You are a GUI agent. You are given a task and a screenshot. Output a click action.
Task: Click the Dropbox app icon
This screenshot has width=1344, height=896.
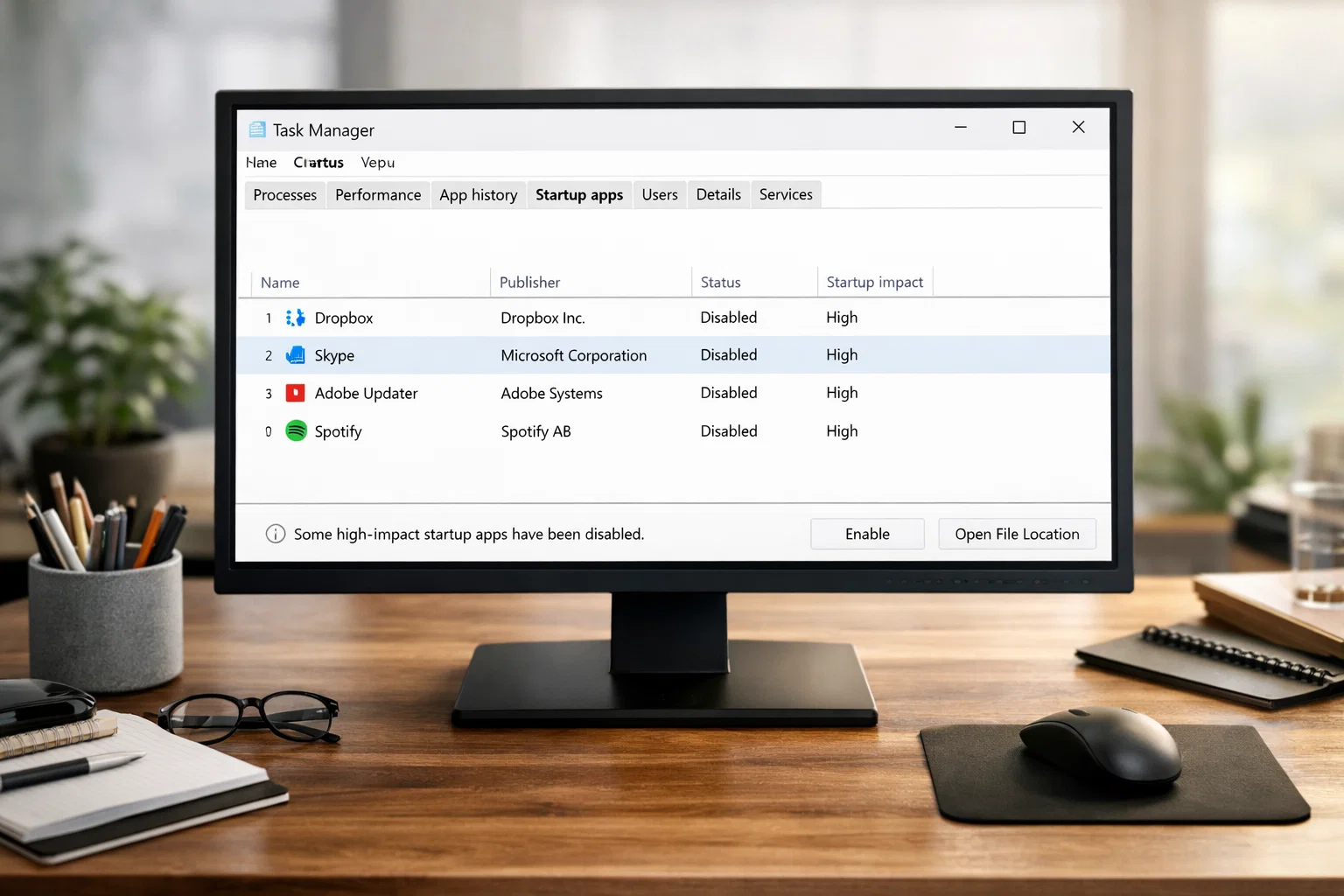pyautogui.click(x=296, y=318)
